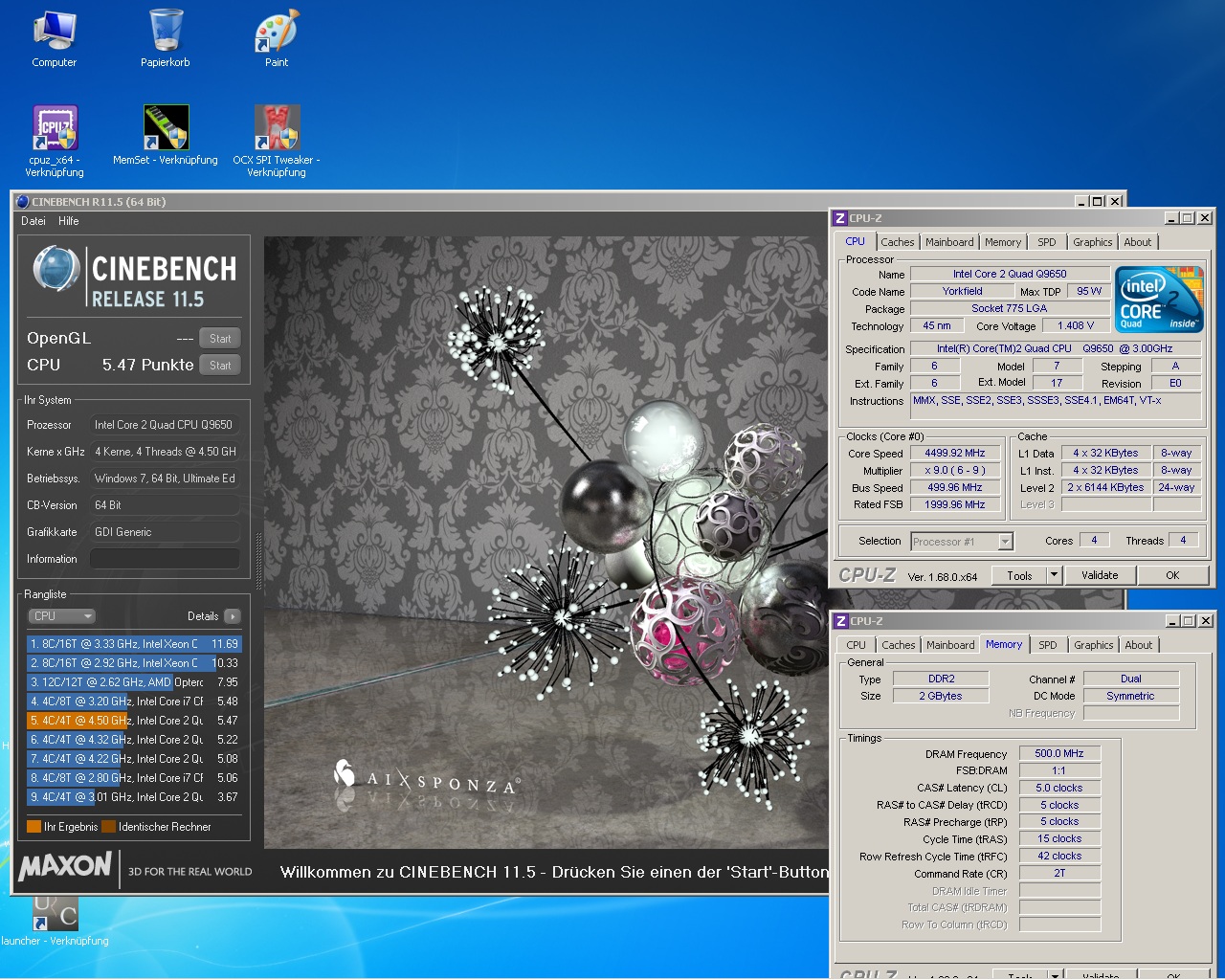Switch to CPU tab in lower CPU-Z window
The height and width of the screenshot is (980, 1225).
pos(857,646)
